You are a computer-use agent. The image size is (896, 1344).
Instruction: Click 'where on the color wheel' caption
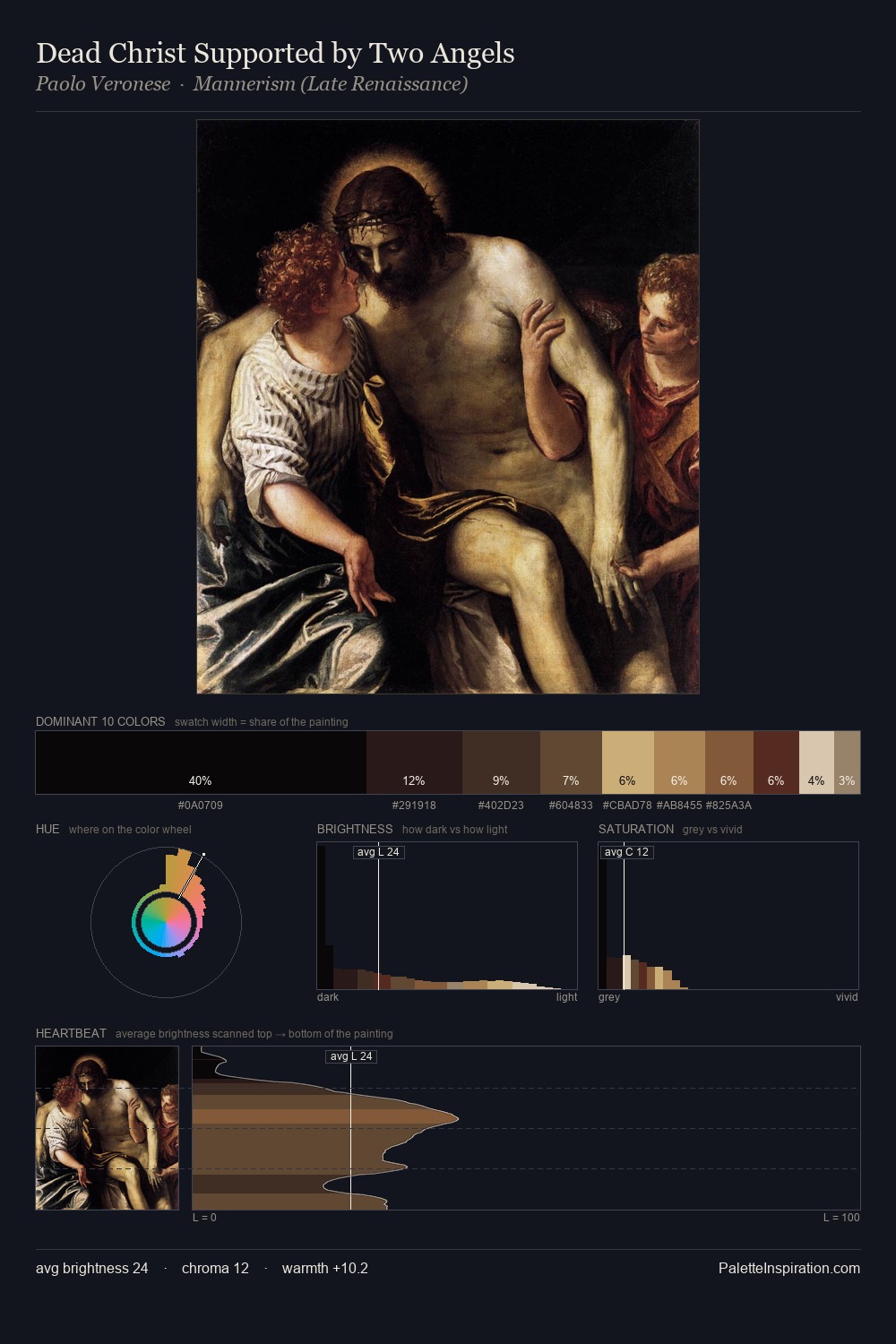pos(130,830)
